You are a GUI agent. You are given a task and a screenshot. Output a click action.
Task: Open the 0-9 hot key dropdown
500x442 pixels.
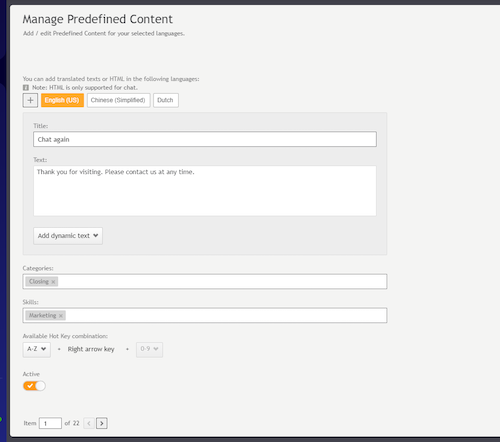tap(149, 349)
